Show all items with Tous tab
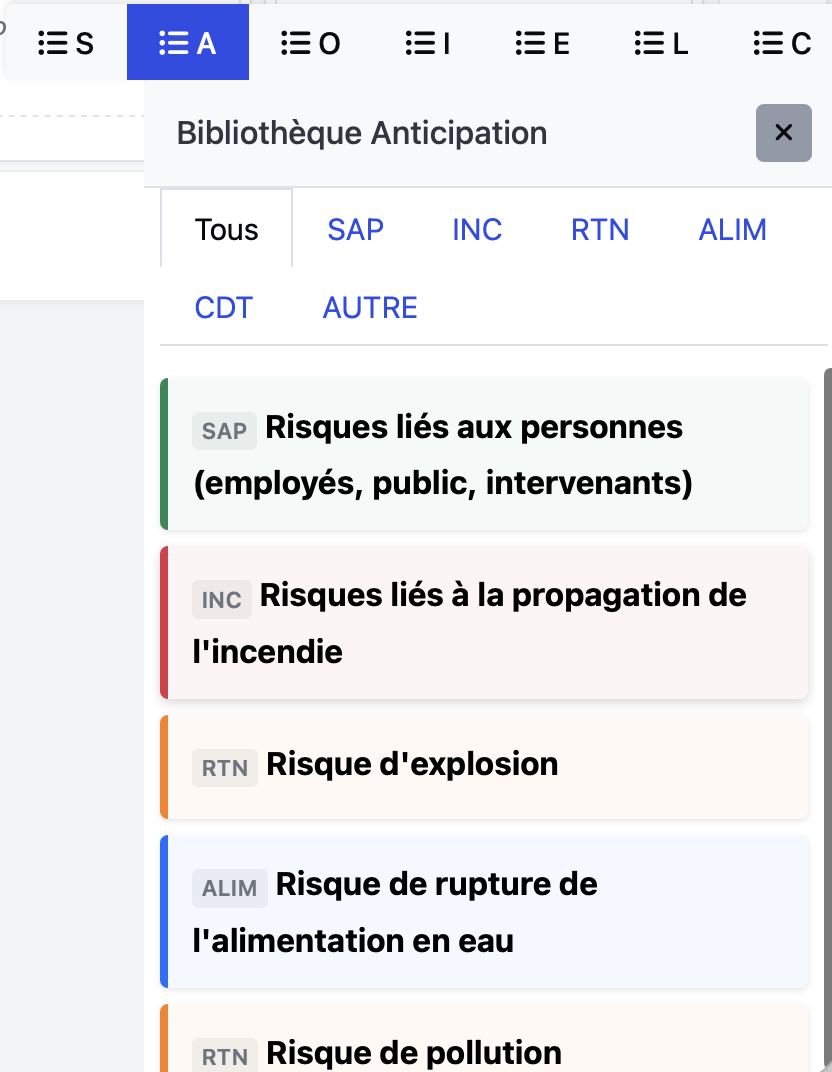This screenshot has height=1072, width=832. point(227,230)
